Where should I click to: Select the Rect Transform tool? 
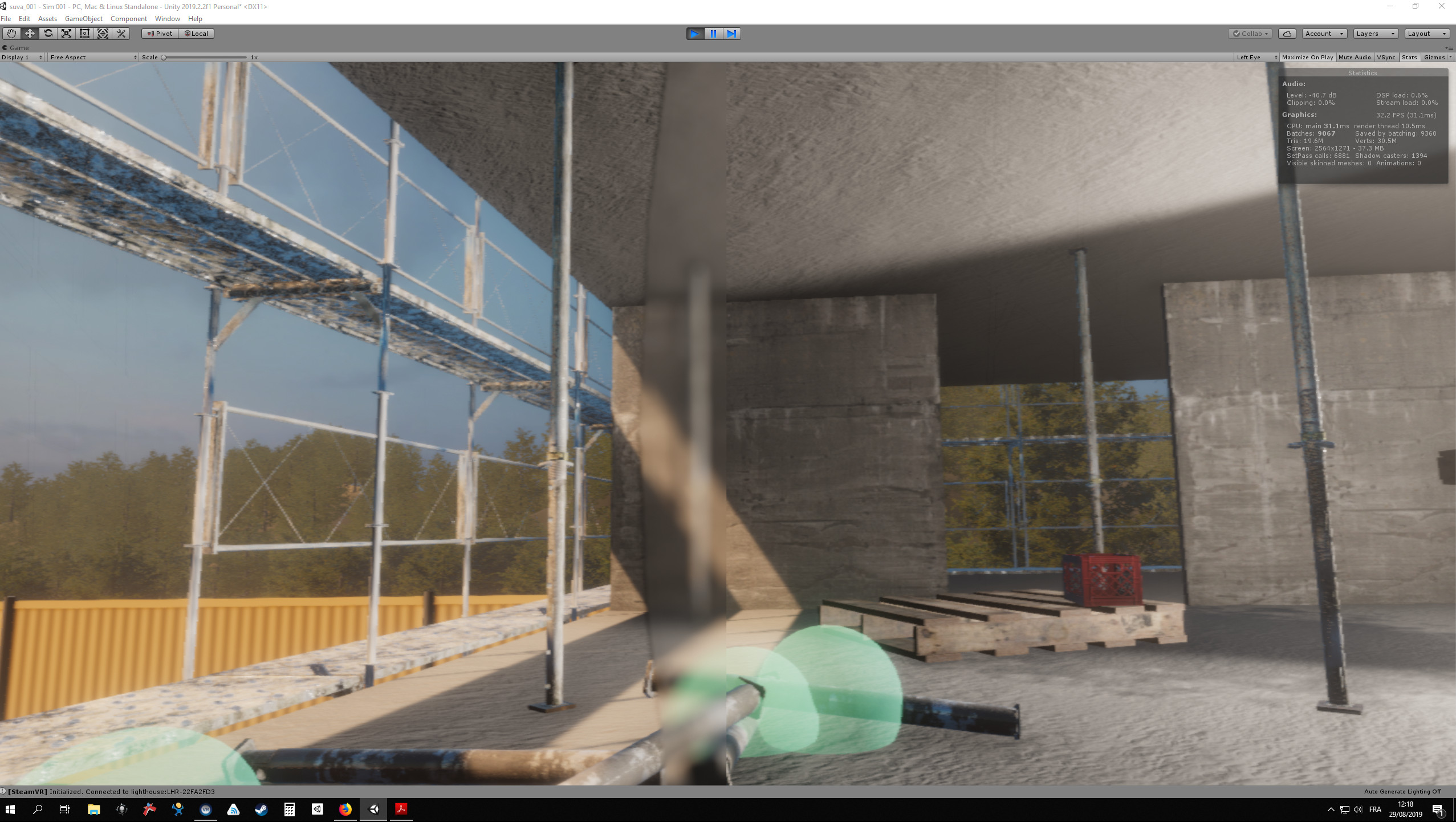click(x=84, y=33)
